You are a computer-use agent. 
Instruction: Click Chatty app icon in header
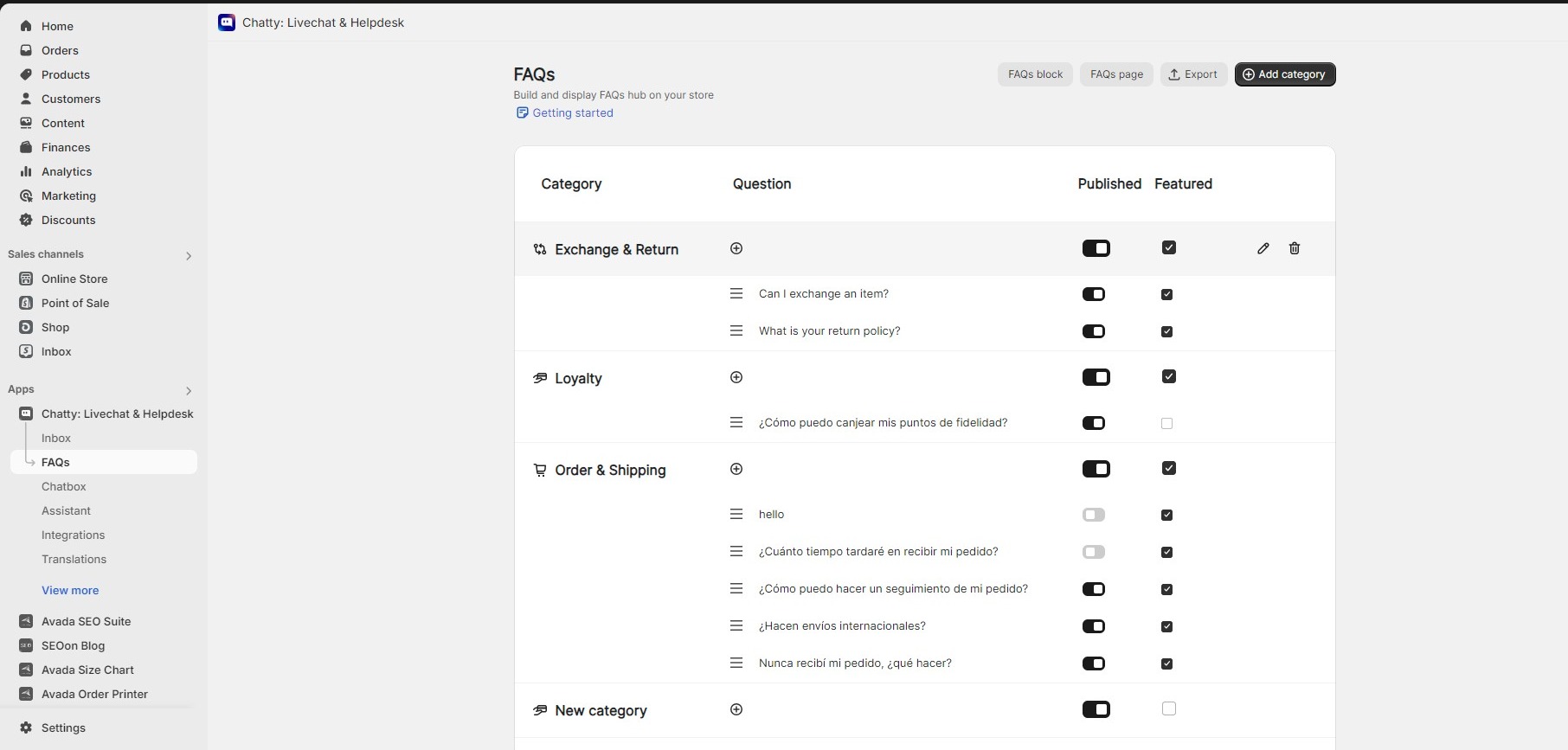[x=227, y=22]
